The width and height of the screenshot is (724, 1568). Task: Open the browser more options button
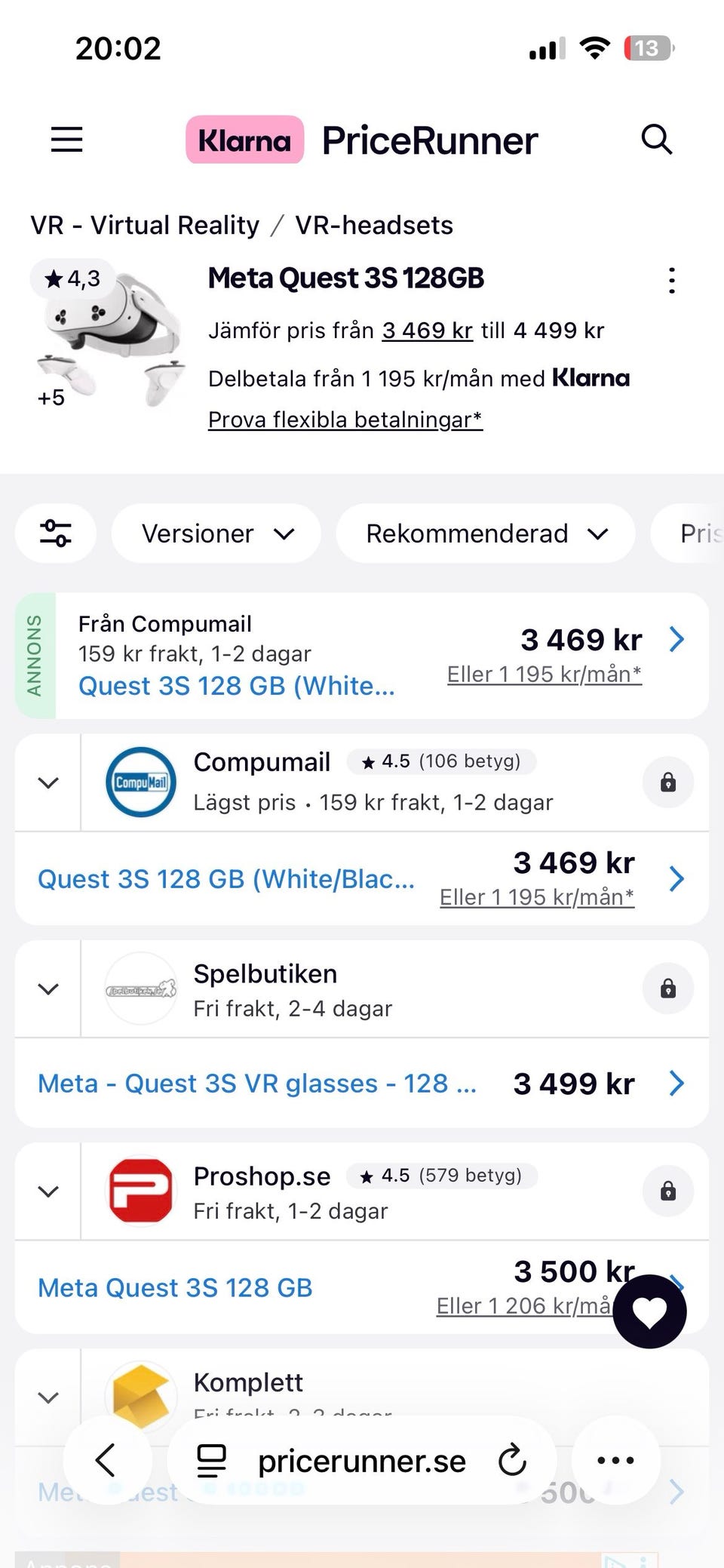pyautogui.click(x=615, y=1460)
